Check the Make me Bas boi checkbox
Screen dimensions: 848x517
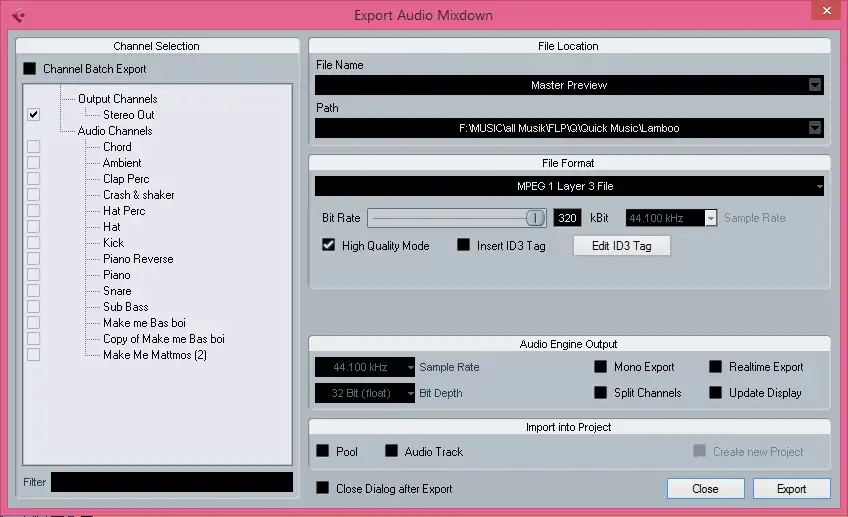click(34, 323)
